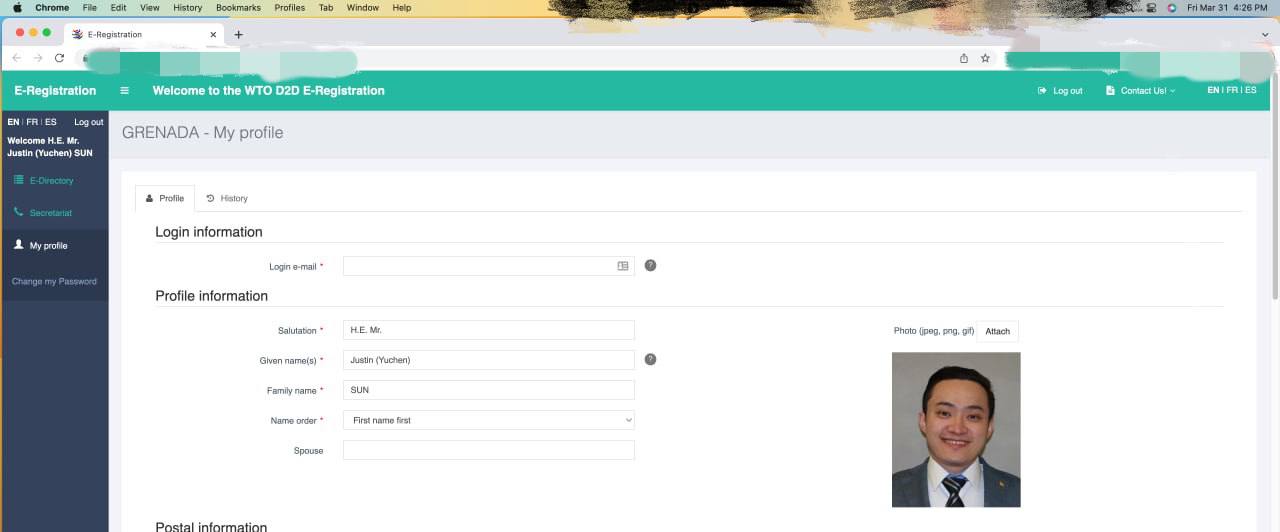This screenshot has height=532, width=1280.
Task: Open the Edit menu
Action: [118, 7]
